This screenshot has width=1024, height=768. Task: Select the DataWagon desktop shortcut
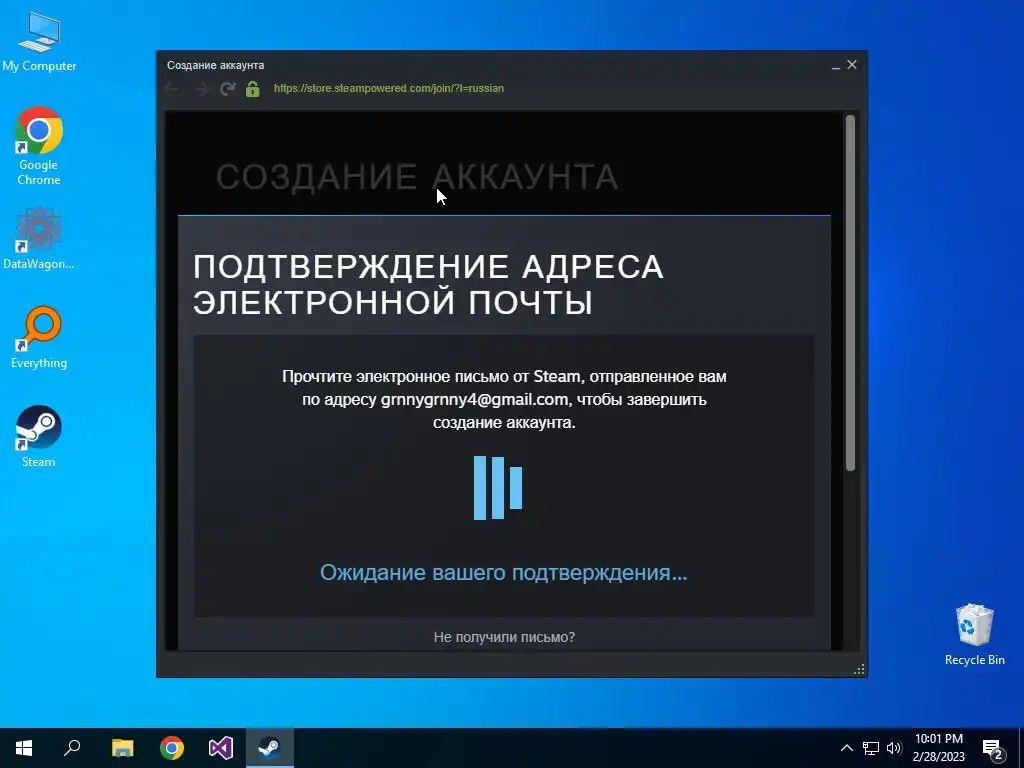coord(39,239)
